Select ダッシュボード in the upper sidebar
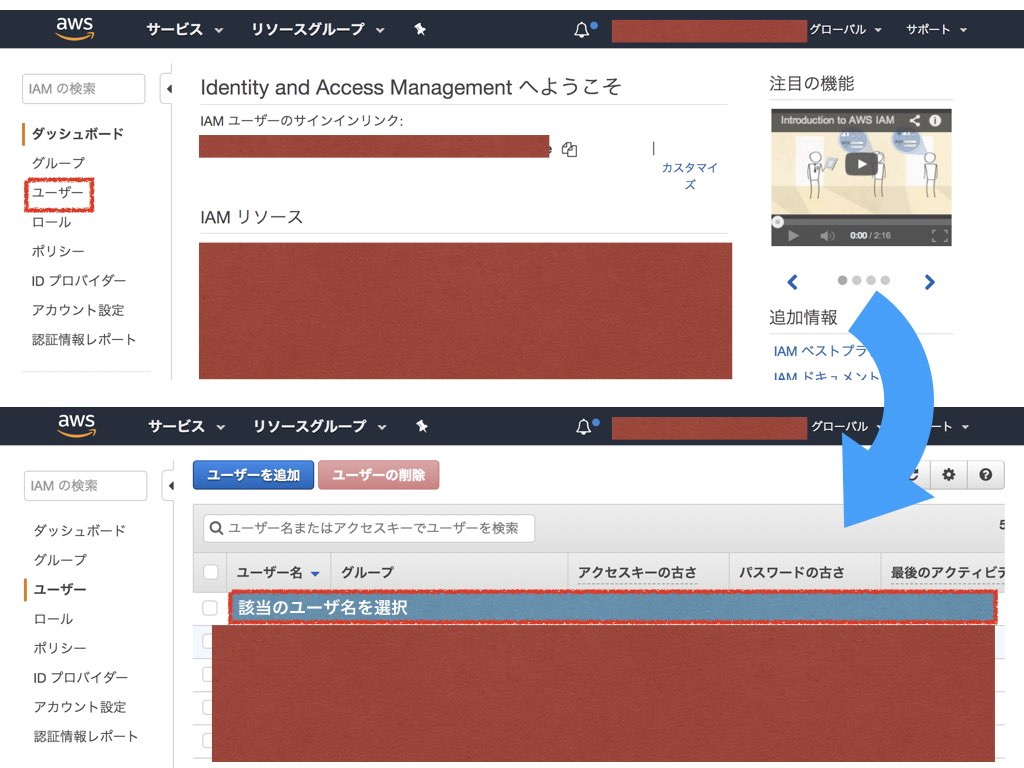The height and width of the screenshot is (768, 1024). [x=78, y=134]
